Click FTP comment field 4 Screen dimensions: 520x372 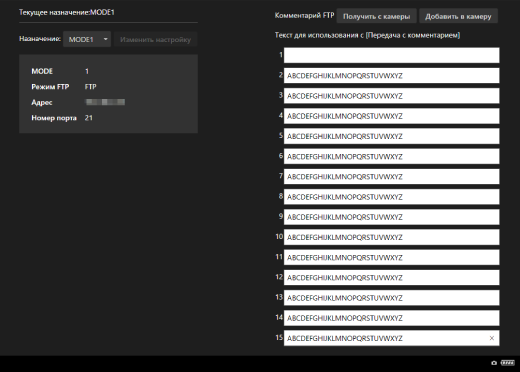pos(392,116)
